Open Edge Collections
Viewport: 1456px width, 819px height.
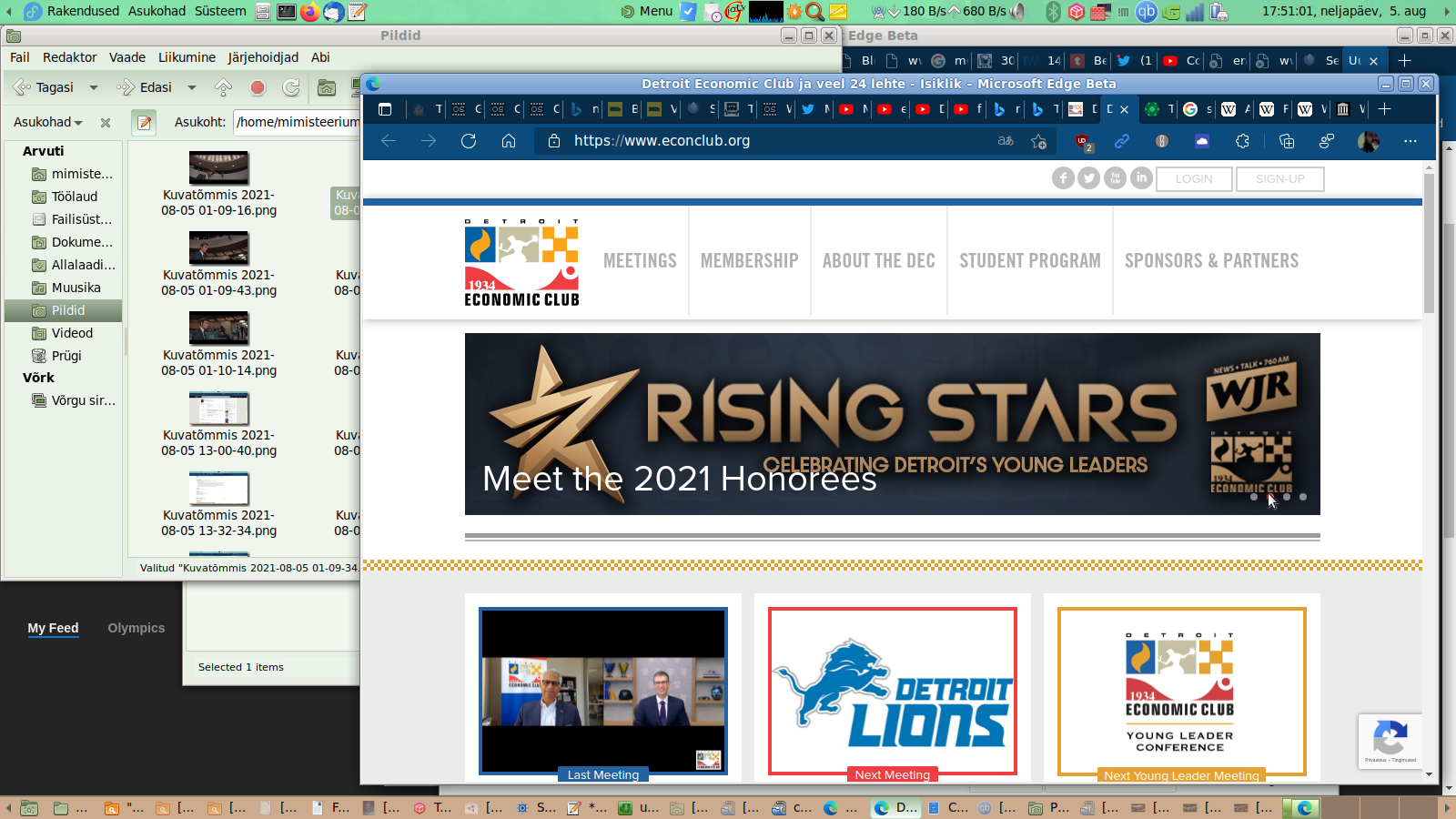(1287, 141)
